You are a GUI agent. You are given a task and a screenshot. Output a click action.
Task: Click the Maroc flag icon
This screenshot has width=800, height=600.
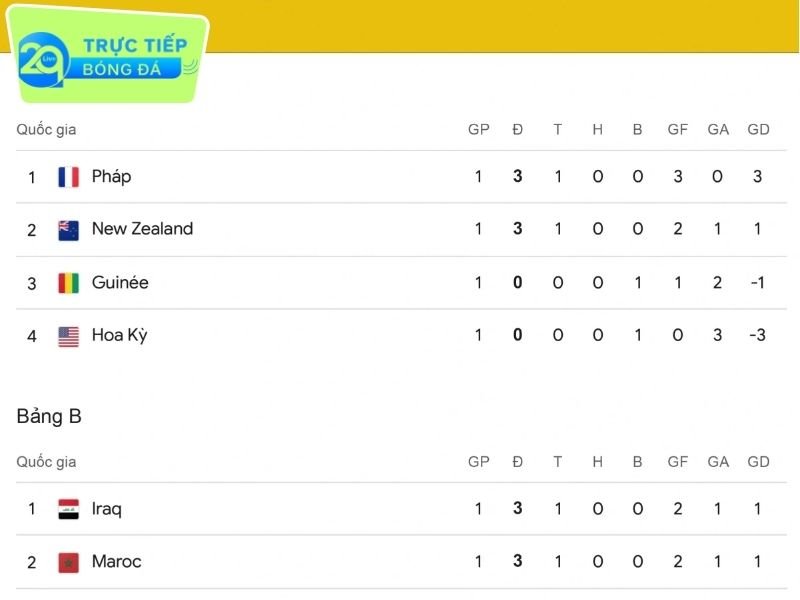(x=68, y=562)
